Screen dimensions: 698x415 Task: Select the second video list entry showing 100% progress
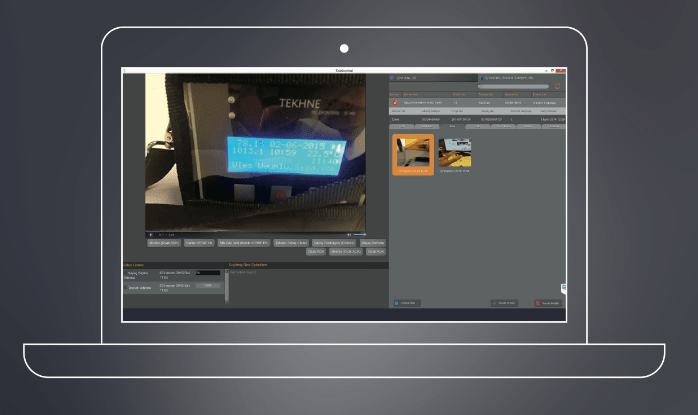point(174,288)
